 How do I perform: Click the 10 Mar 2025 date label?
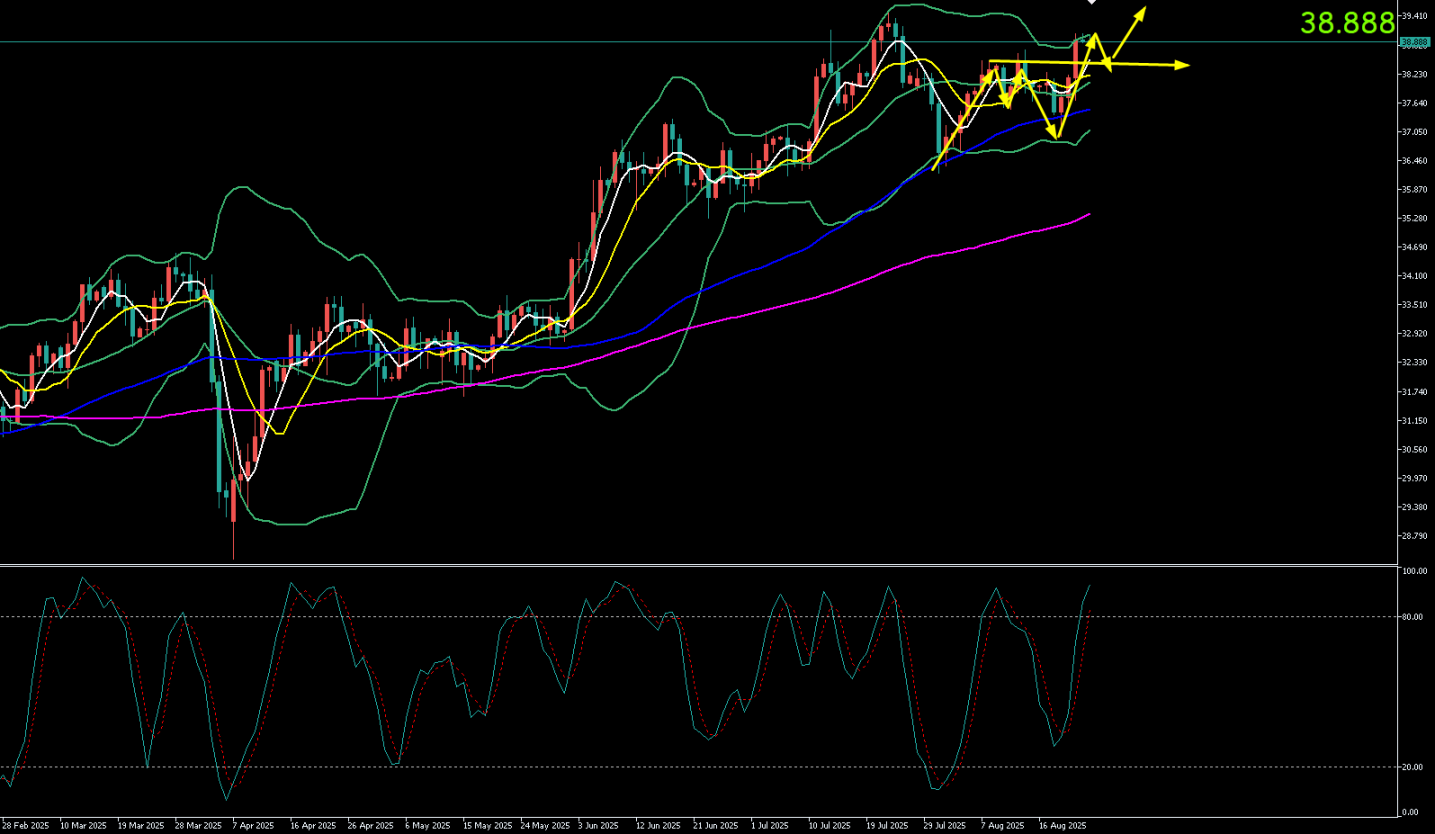83,826
